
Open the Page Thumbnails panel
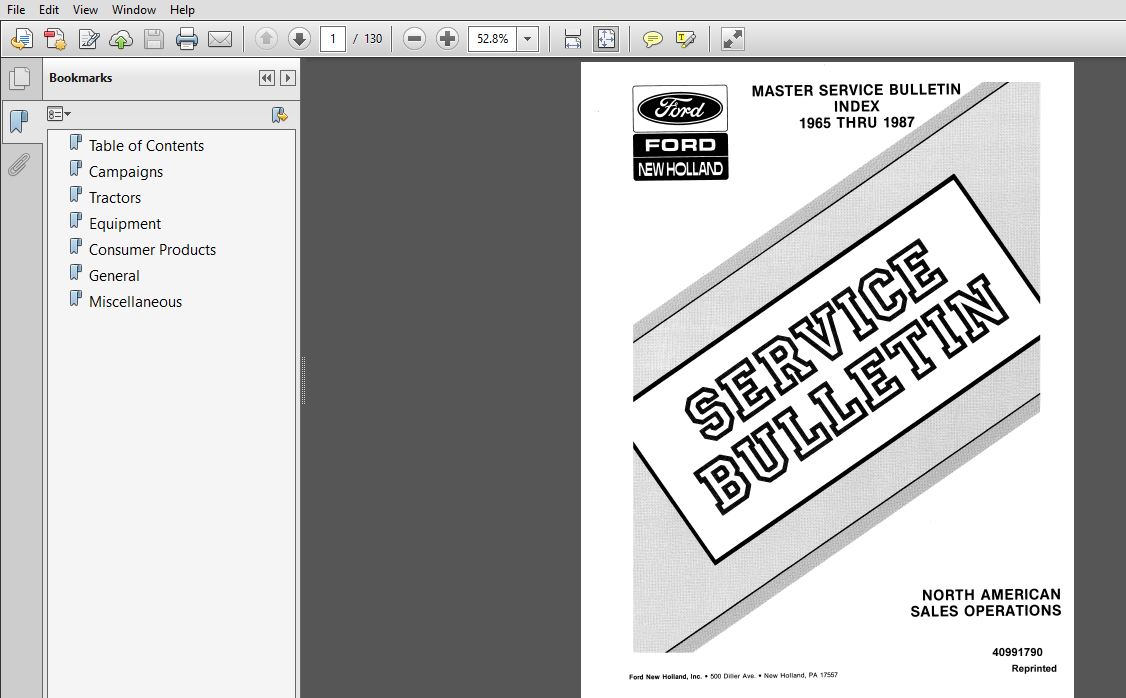[18, 78]
